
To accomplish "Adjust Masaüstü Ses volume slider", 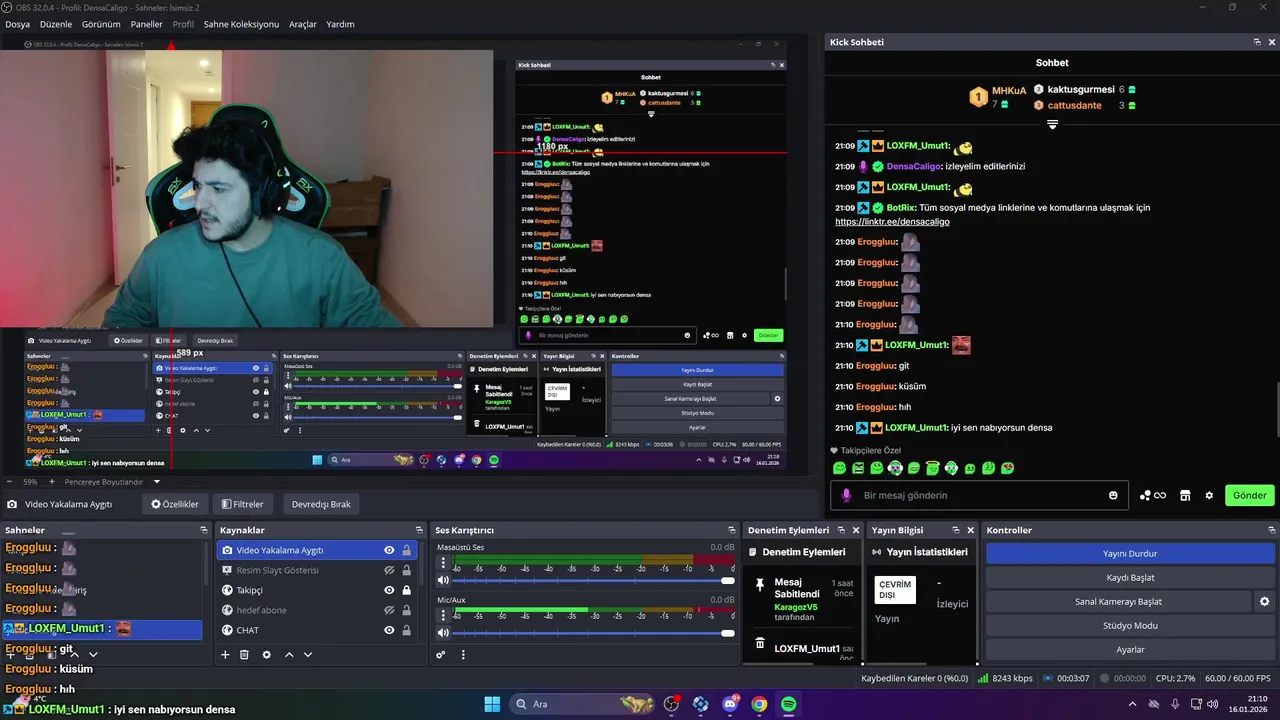I will click(x=594, y=580).
